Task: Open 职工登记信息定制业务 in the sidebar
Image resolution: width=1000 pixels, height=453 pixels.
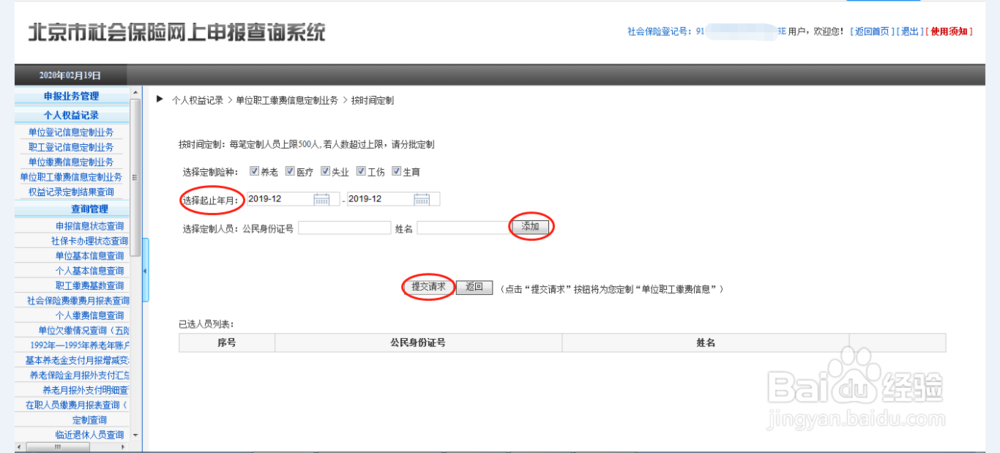Action: pyautogui.click(x=71, y=147)
